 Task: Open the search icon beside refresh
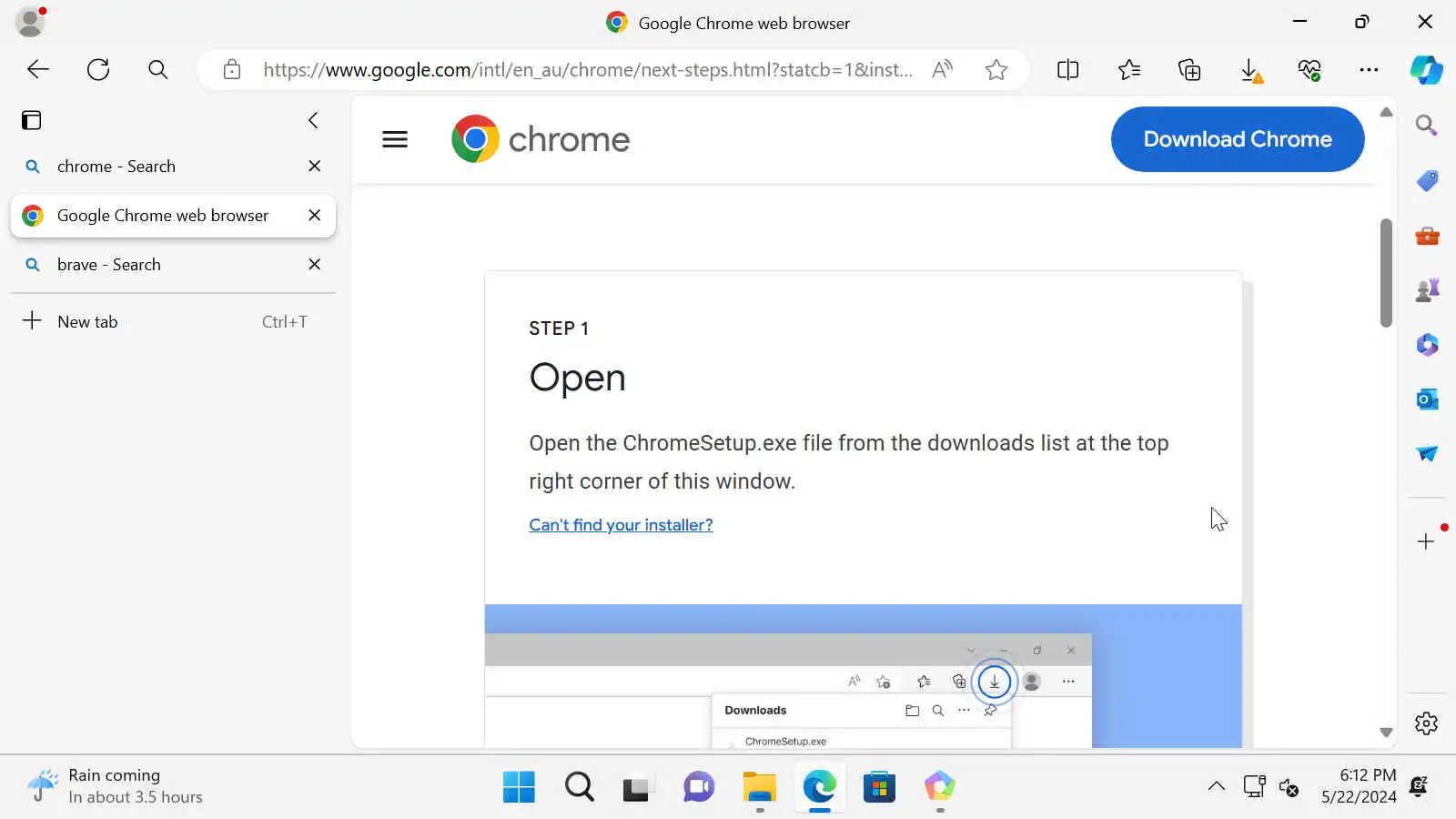[157, 69]
